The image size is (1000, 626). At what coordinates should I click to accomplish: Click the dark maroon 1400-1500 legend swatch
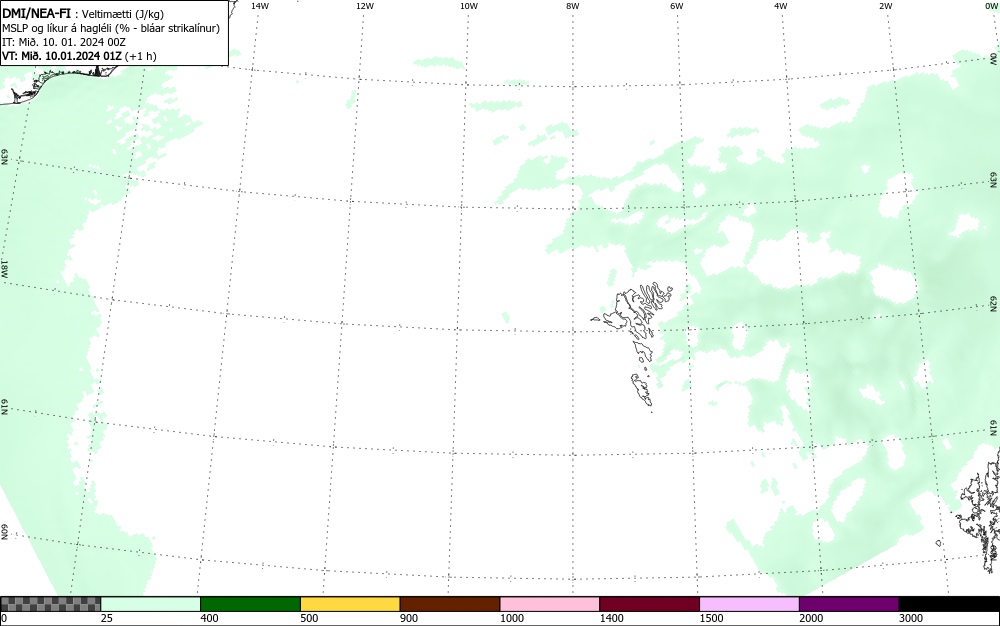tap(649, 604)
